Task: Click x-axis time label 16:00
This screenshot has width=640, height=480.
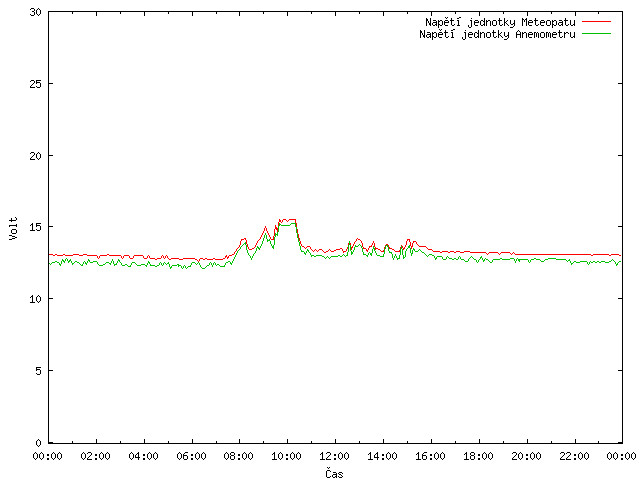Action: (x=430, y=456)
